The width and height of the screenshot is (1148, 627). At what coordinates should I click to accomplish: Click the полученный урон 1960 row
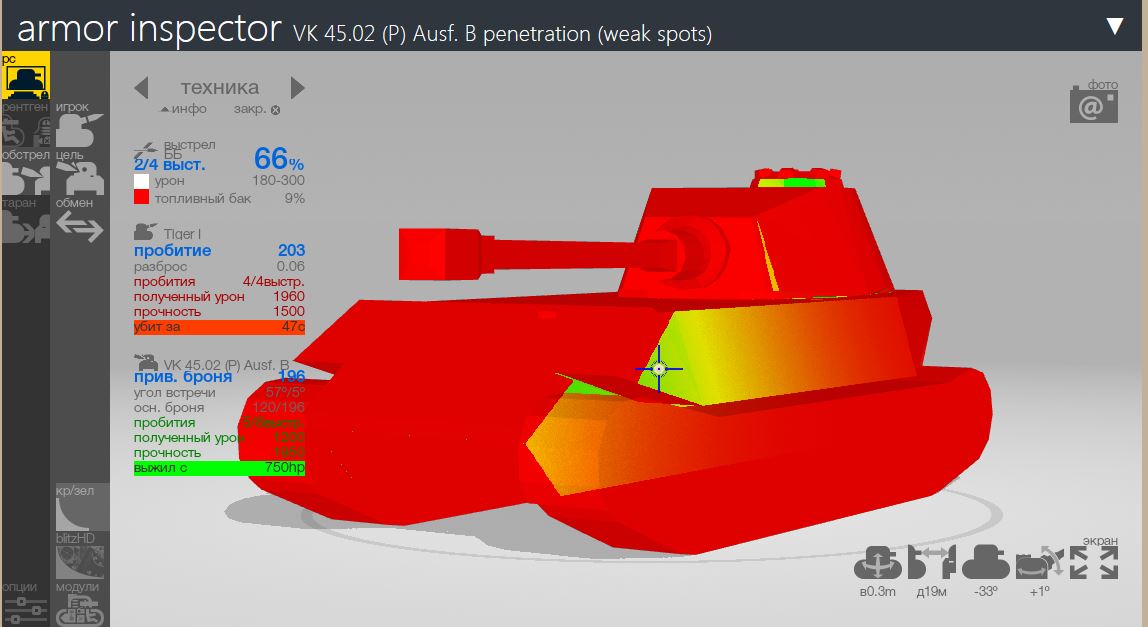[219, 297]
